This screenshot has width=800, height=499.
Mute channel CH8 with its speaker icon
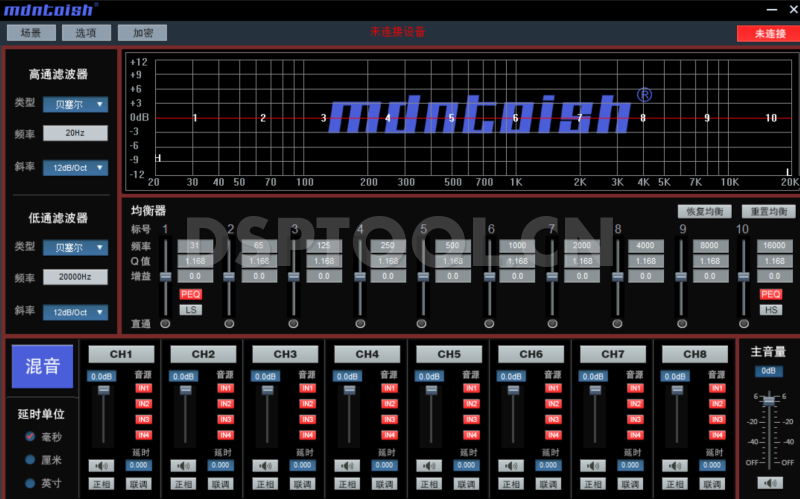675,465
